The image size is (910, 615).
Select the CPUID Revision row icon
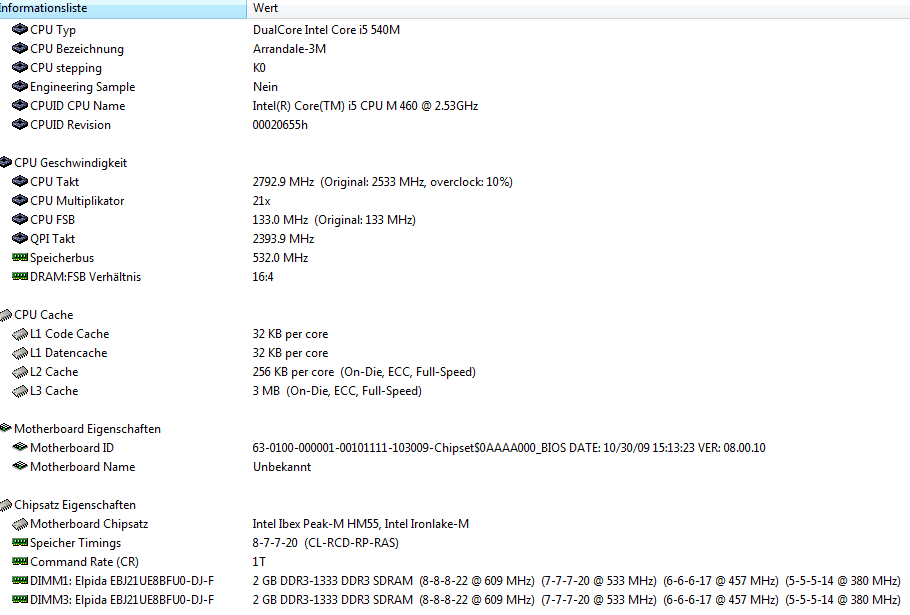[20, 124]
